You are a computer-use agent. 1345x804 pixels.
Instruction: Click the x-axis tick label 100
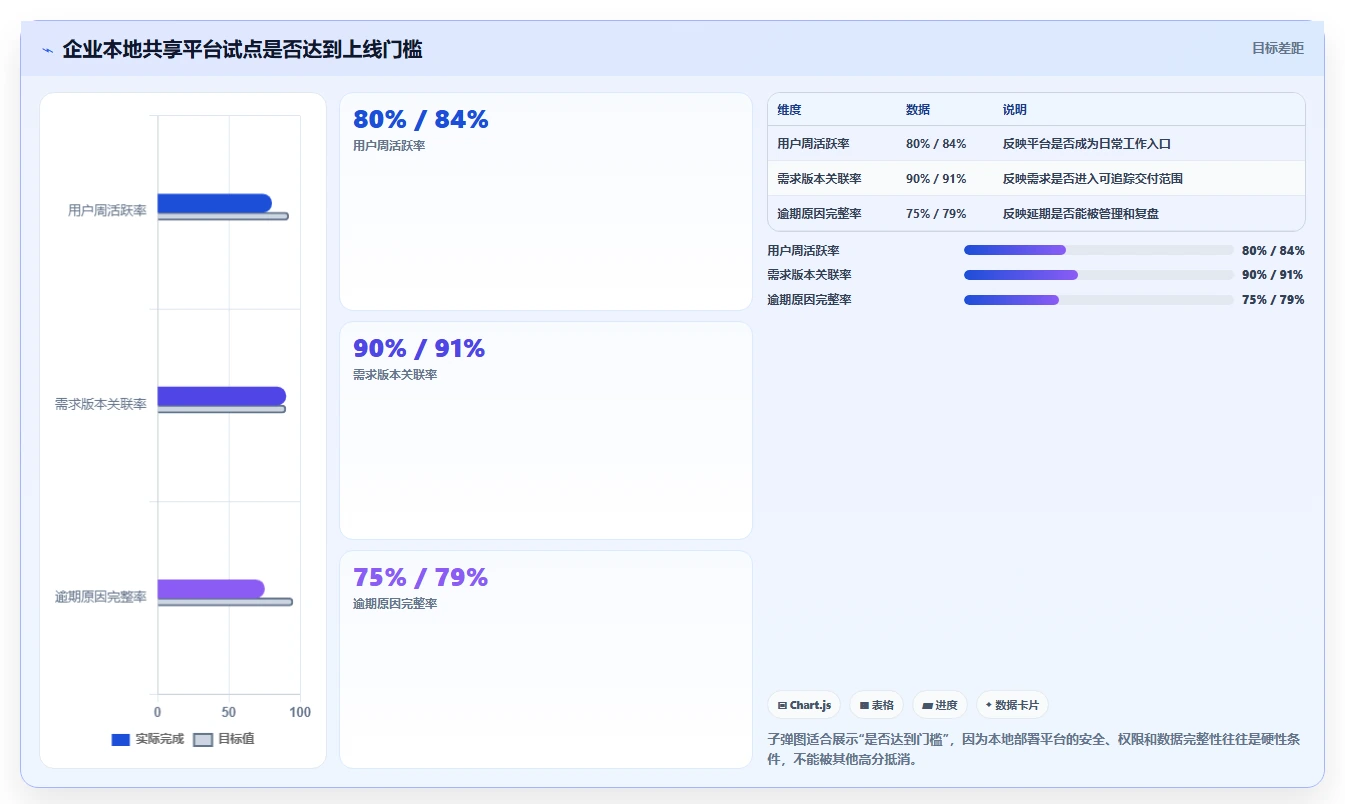click(x=299, y=713)
